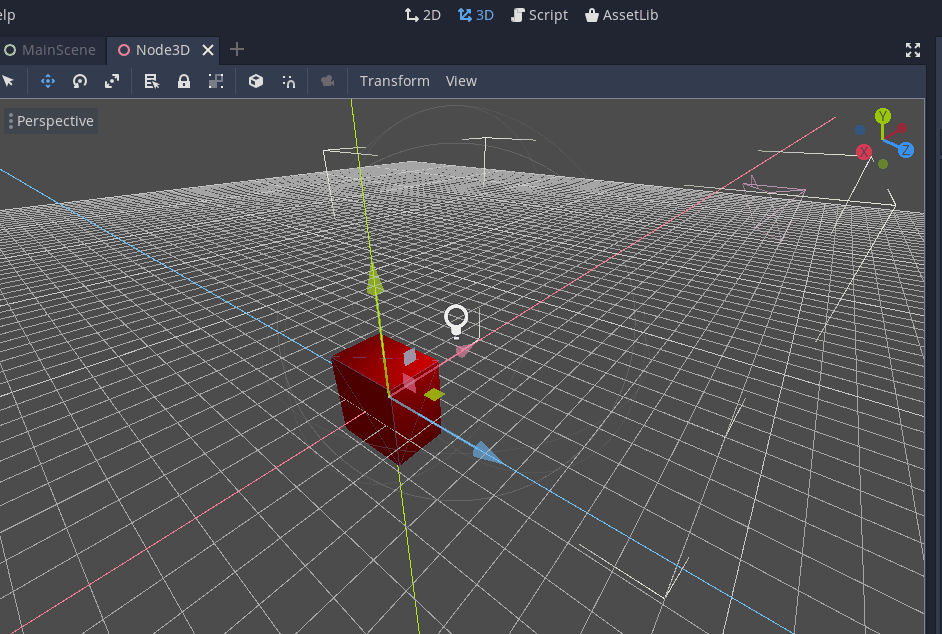Activate the Rotate mode tool
Screen dimensions: 942x634
click(x=79, y=81)
